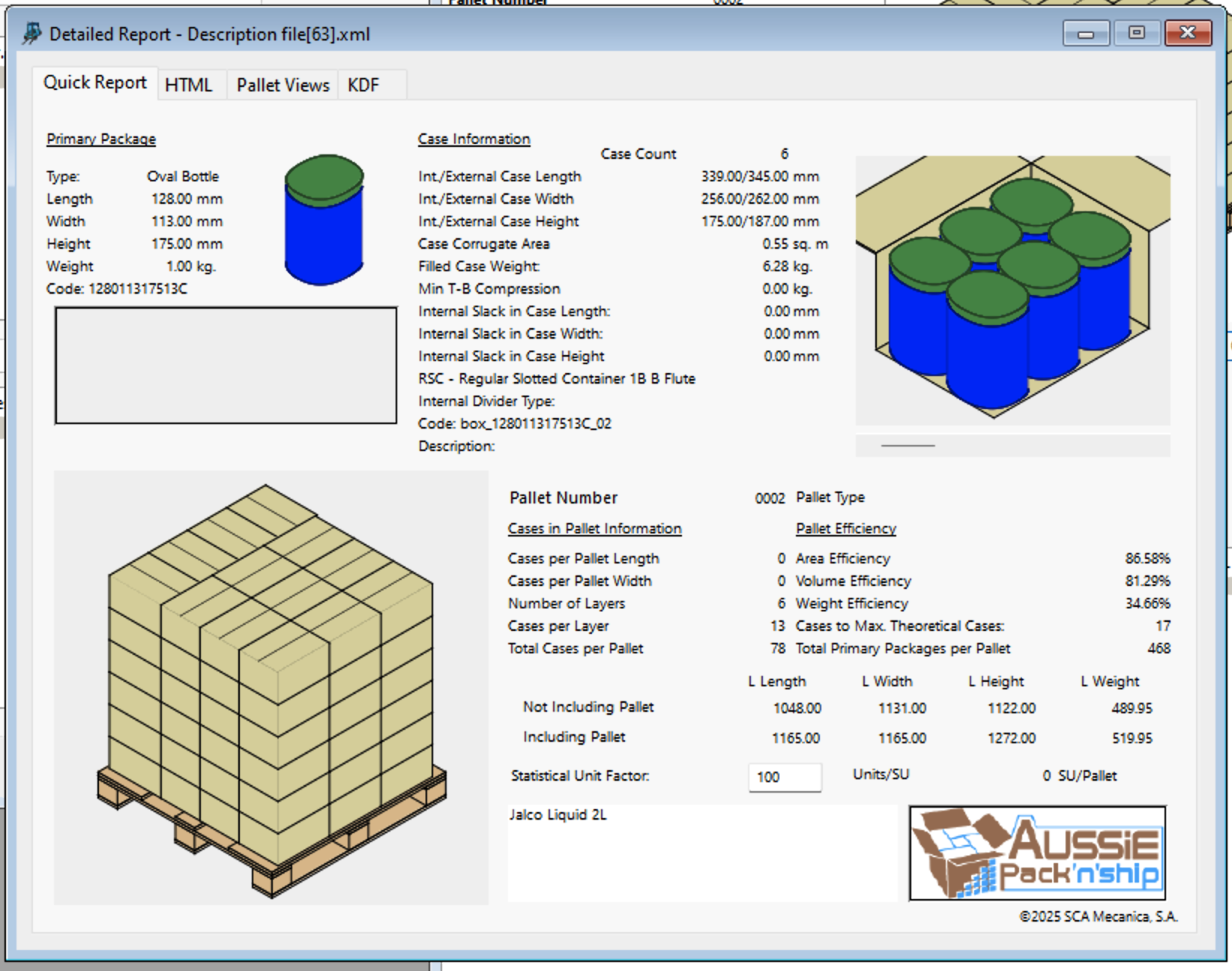Click the empty box under Primary Package
Viewport: 1232px width, 971px height.
coord(226,366)
